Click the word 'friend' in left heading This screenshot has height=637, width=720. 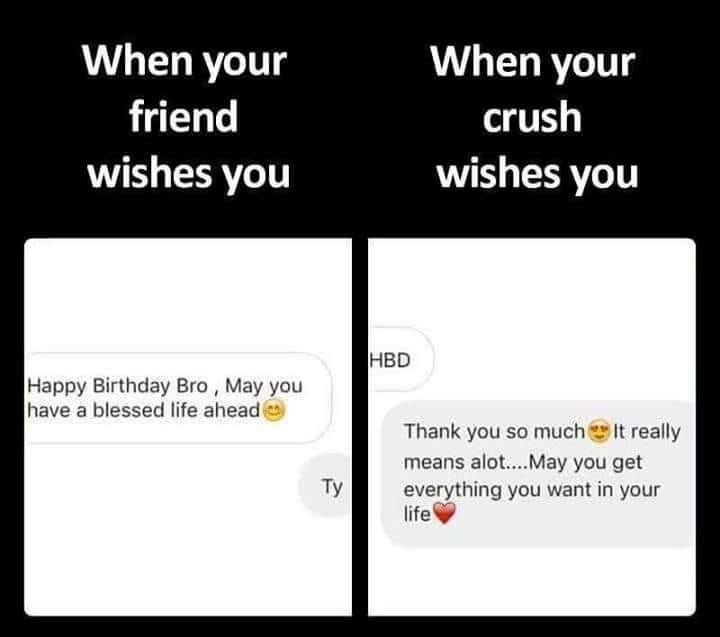[184, 117]
